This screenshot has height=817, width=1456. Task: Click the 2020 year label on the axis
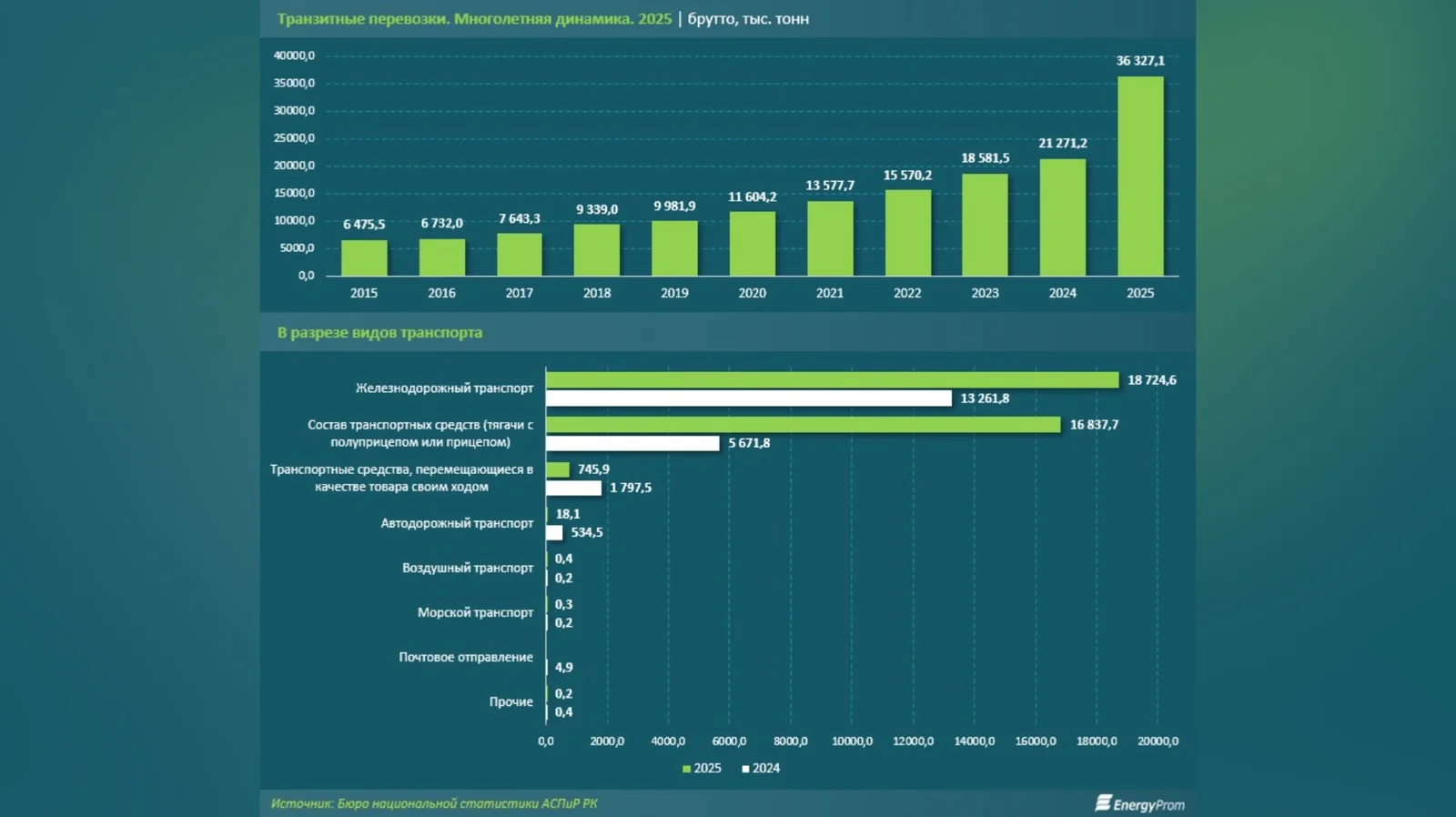coord(753,293)
